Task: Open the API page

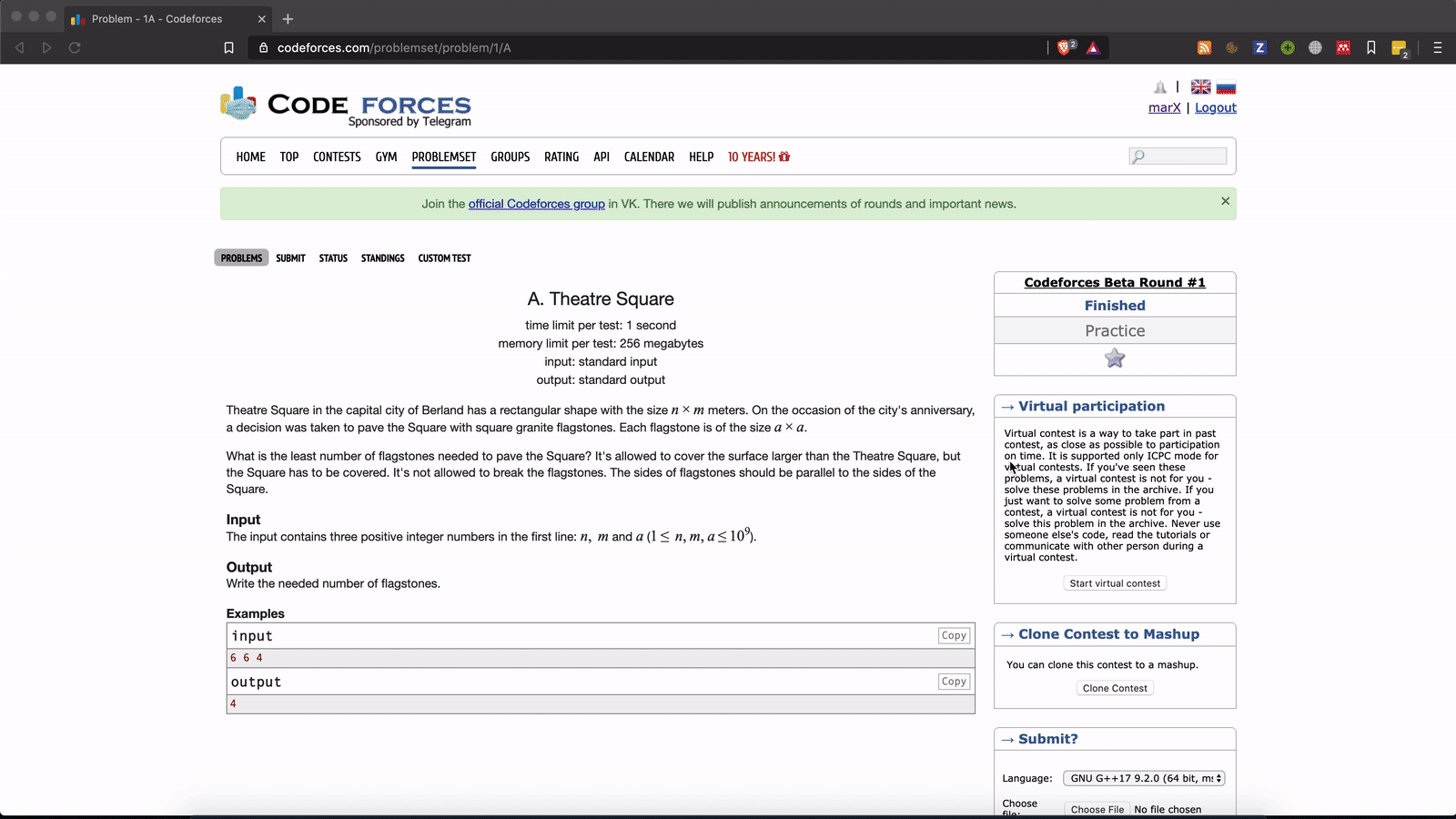Action: coord(602,157)
